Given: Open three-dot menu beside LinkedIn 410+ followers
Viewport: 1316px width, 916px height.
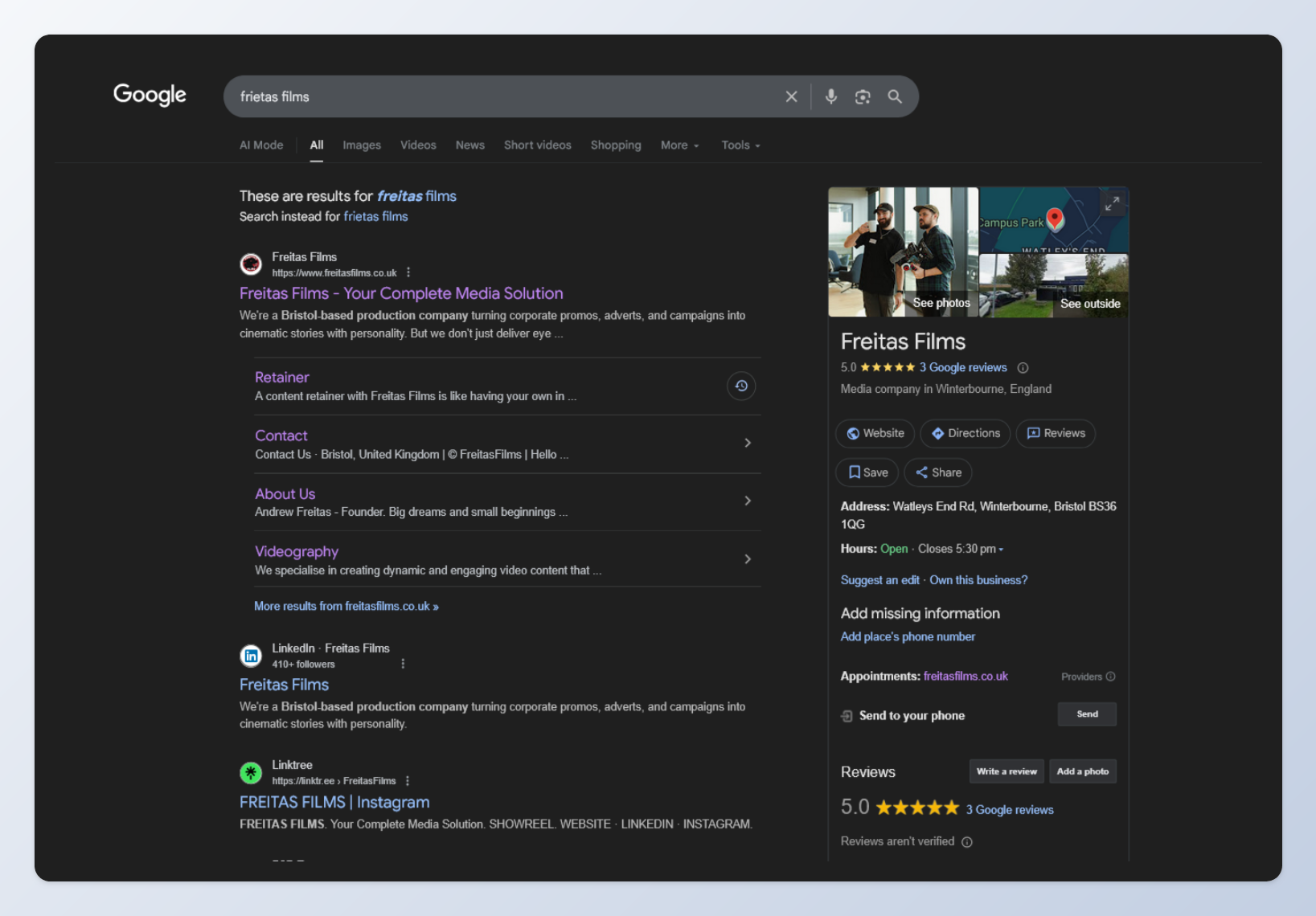Looking at the screenshot, I should [x=403, y=664].
